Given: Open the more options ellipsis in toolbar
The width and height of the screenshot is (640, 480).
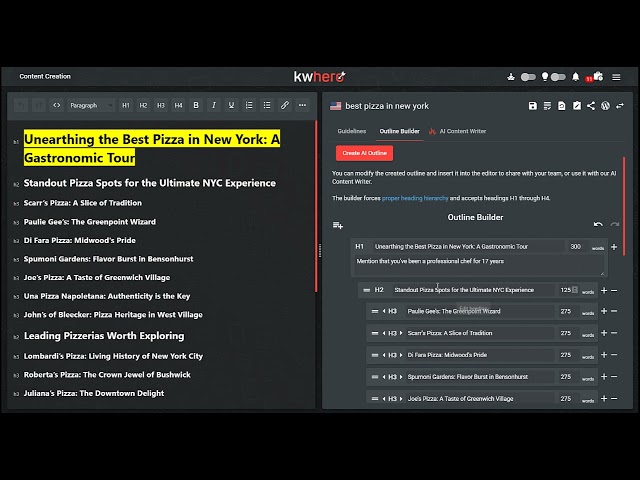Looking at the screenshot, I should 302,105.
